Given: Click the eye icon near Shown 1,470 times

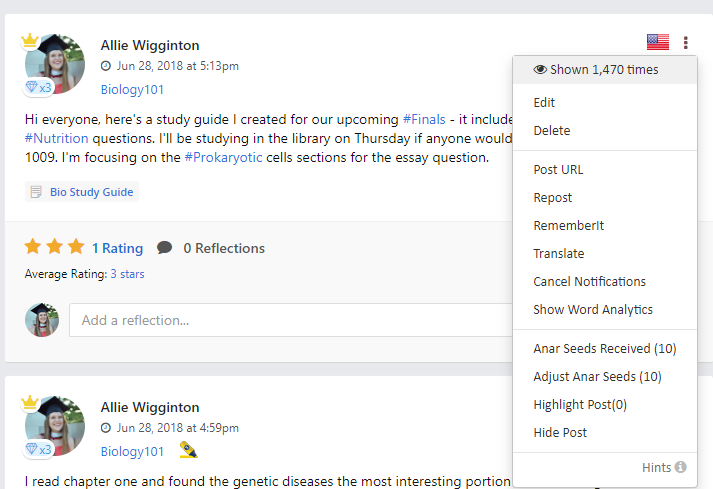Looking at the screenshot, I should coord(540,70).
